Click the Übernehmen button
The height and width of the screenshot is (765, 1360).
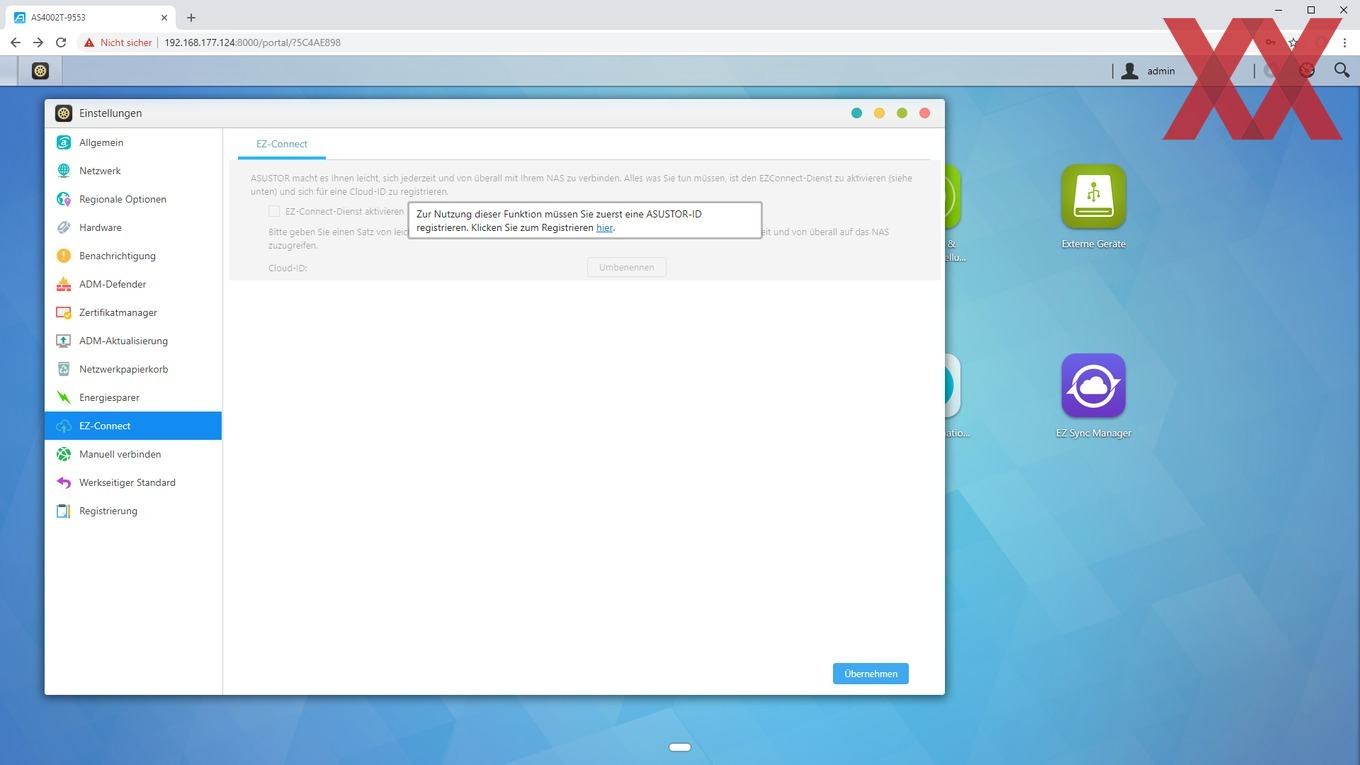[x=870, y=674]
